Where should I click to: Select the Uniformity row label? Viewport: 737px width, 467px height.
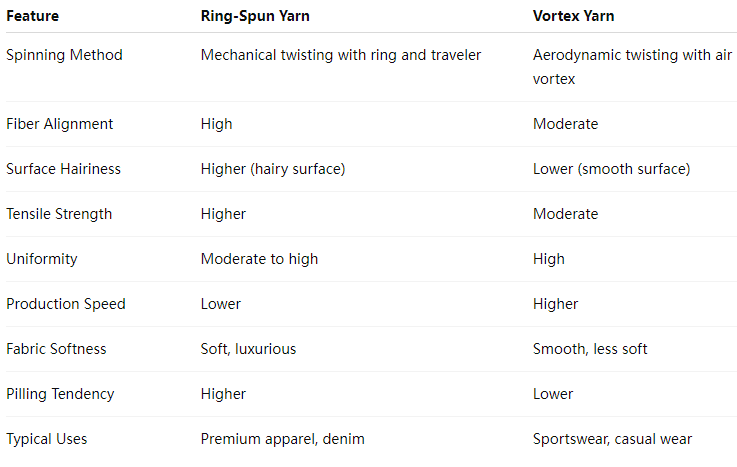click(x=42, y=259)
